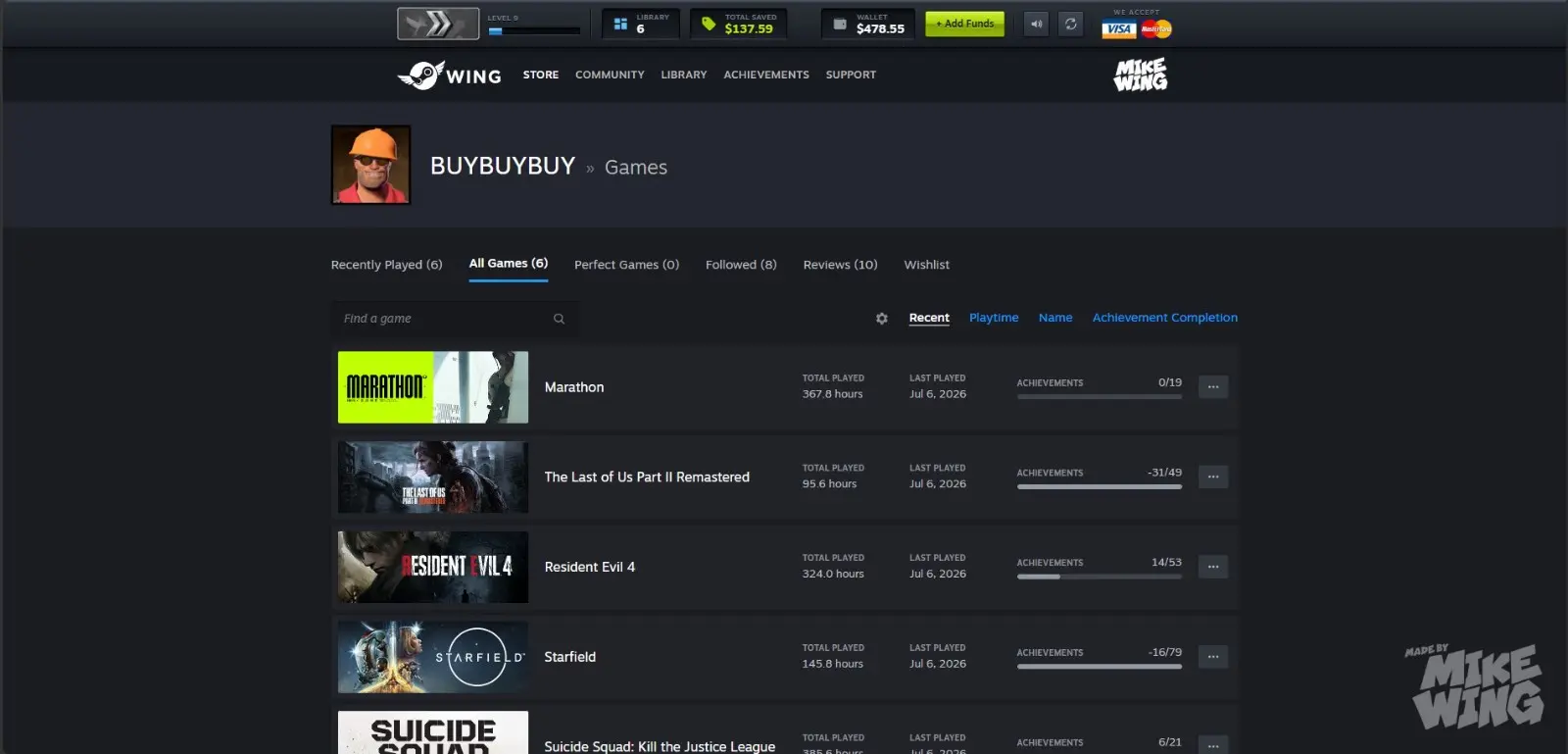Image resolution: width=1568 pixels, height=754 pixels.
Task: Click the Suicide Squad game thumbnail
Action: (x=433, y=732)
